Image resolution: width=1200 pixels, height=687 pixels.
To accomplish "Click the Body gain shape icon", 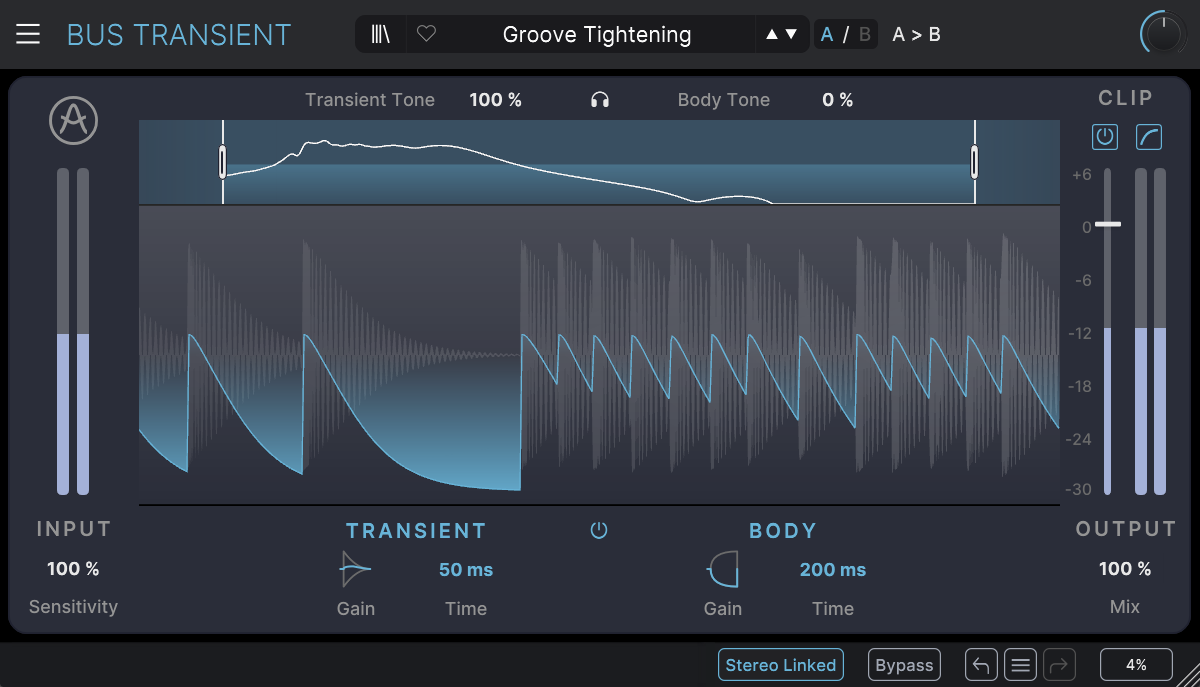I will click(x=722, y=570).
